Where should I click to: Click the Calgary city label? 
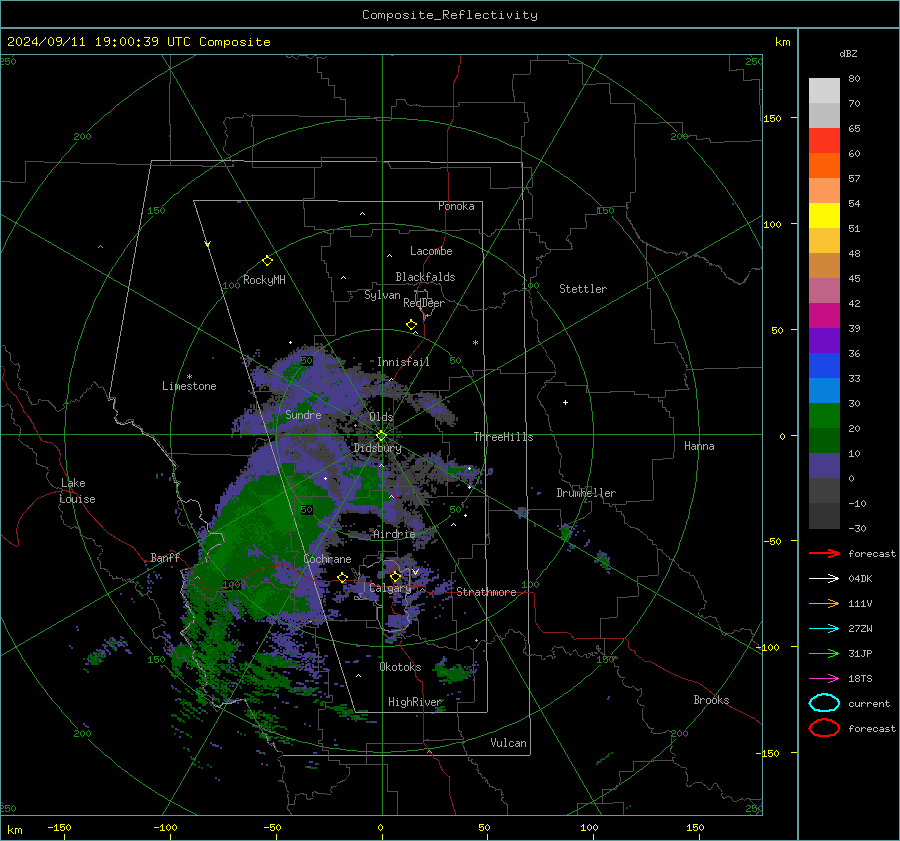point(390,588)
